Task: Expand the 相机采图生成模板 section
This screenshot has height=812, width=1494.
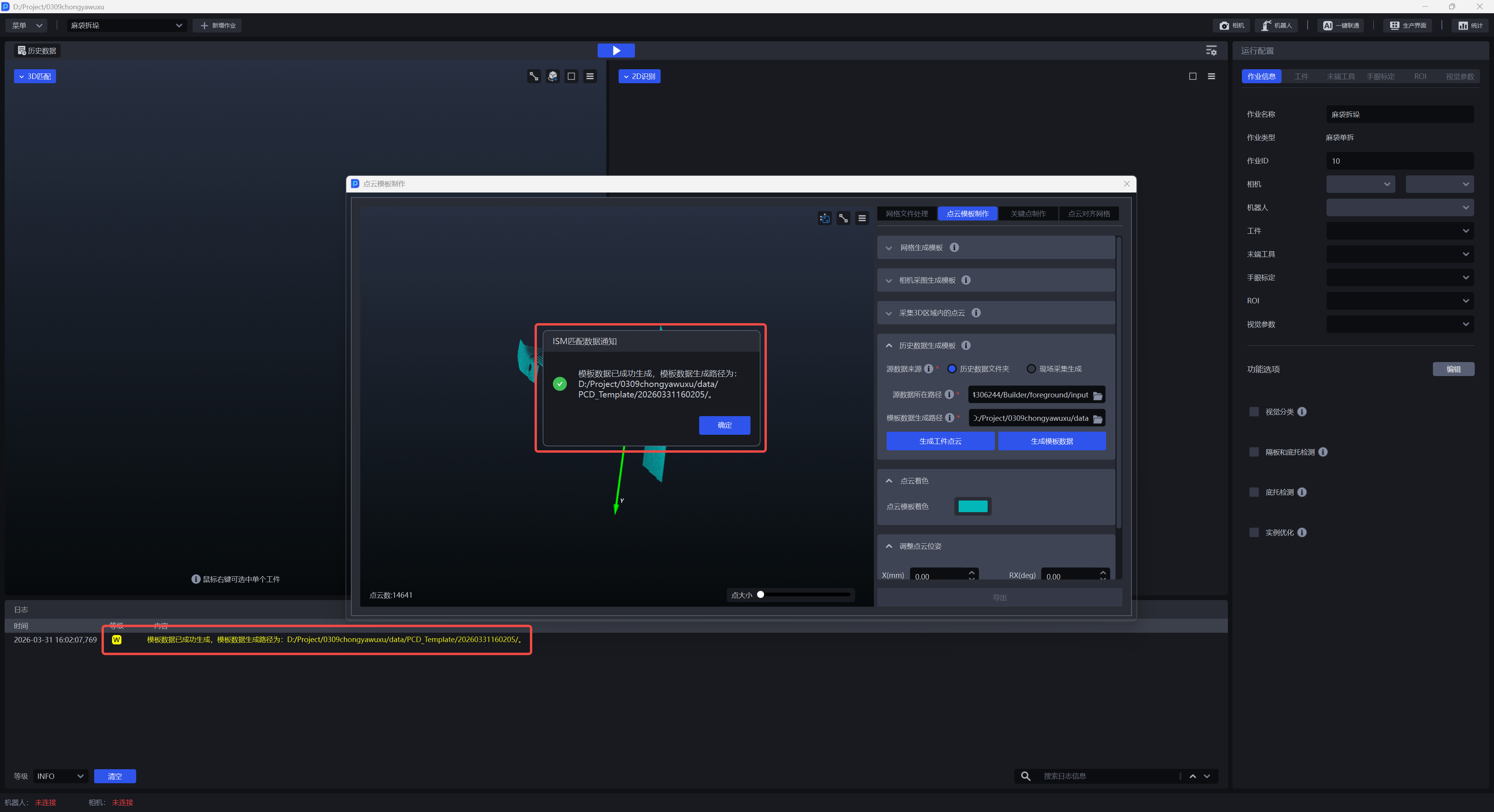Action: click(x=889, y=280)
